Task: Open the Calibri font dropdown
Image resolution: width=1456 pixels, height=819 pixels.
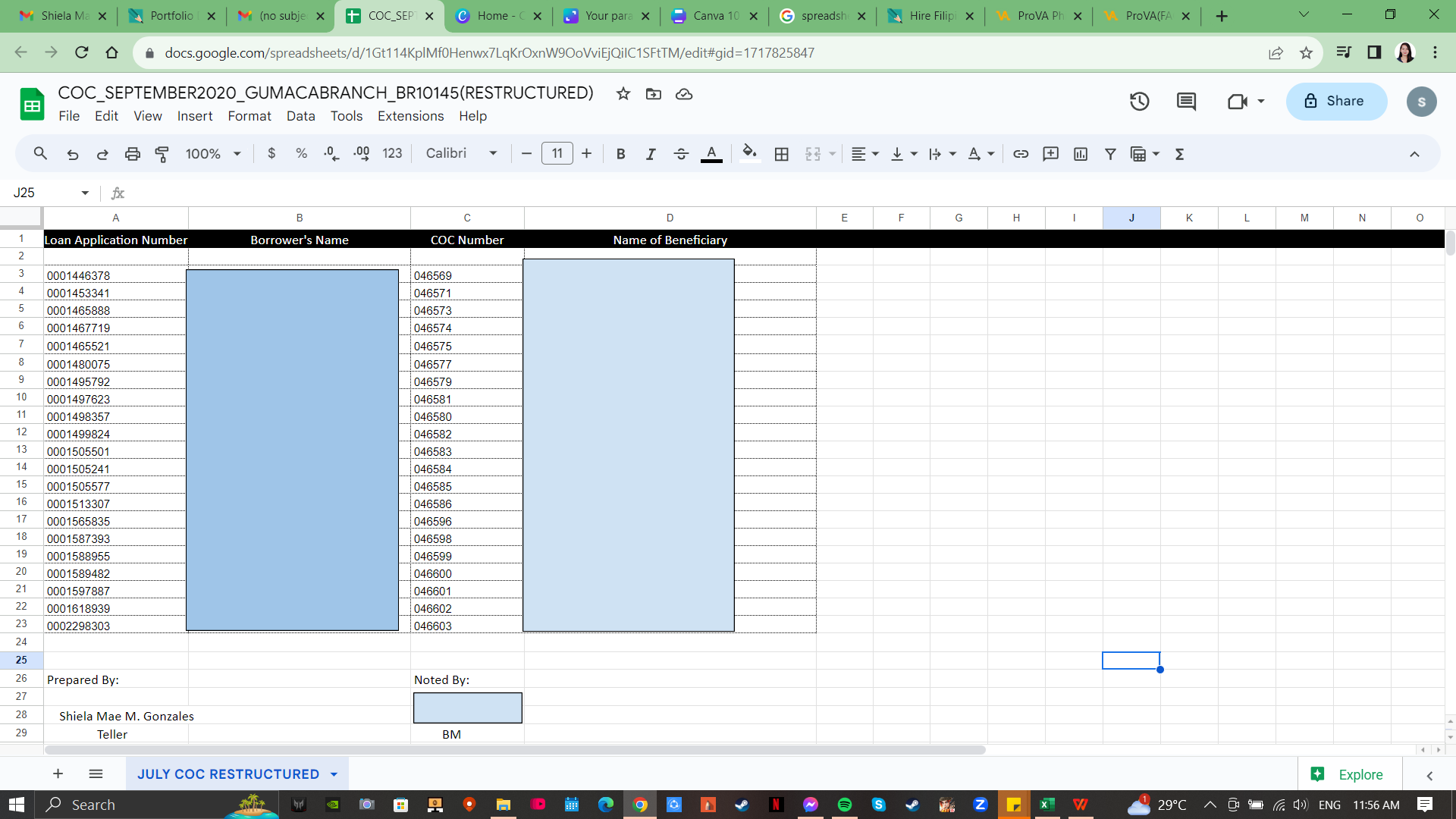Action: coord(461,154)
